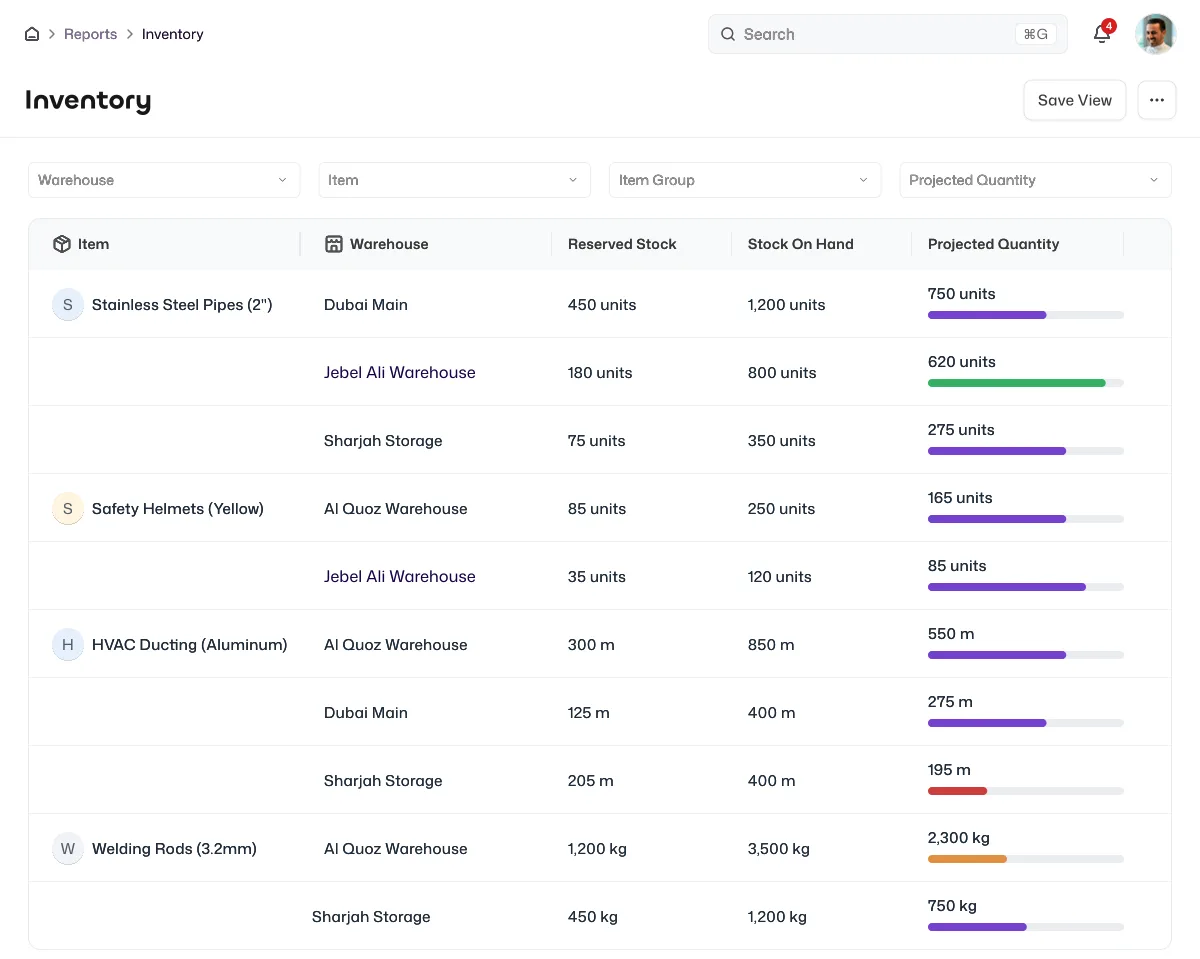1200x959 pixels.
Task: Click the Save View button
Action: click(1075, 100)
